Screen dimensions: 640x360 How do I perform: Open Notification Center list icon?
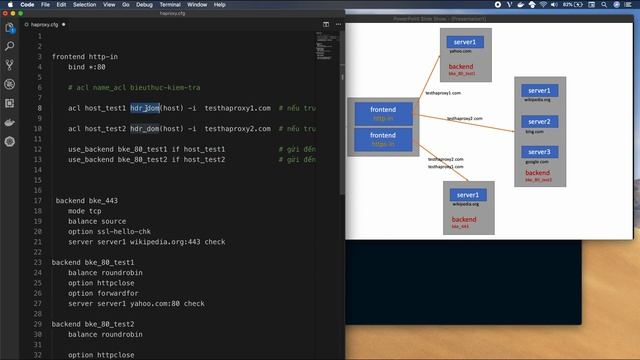click(x=629, y=4)
